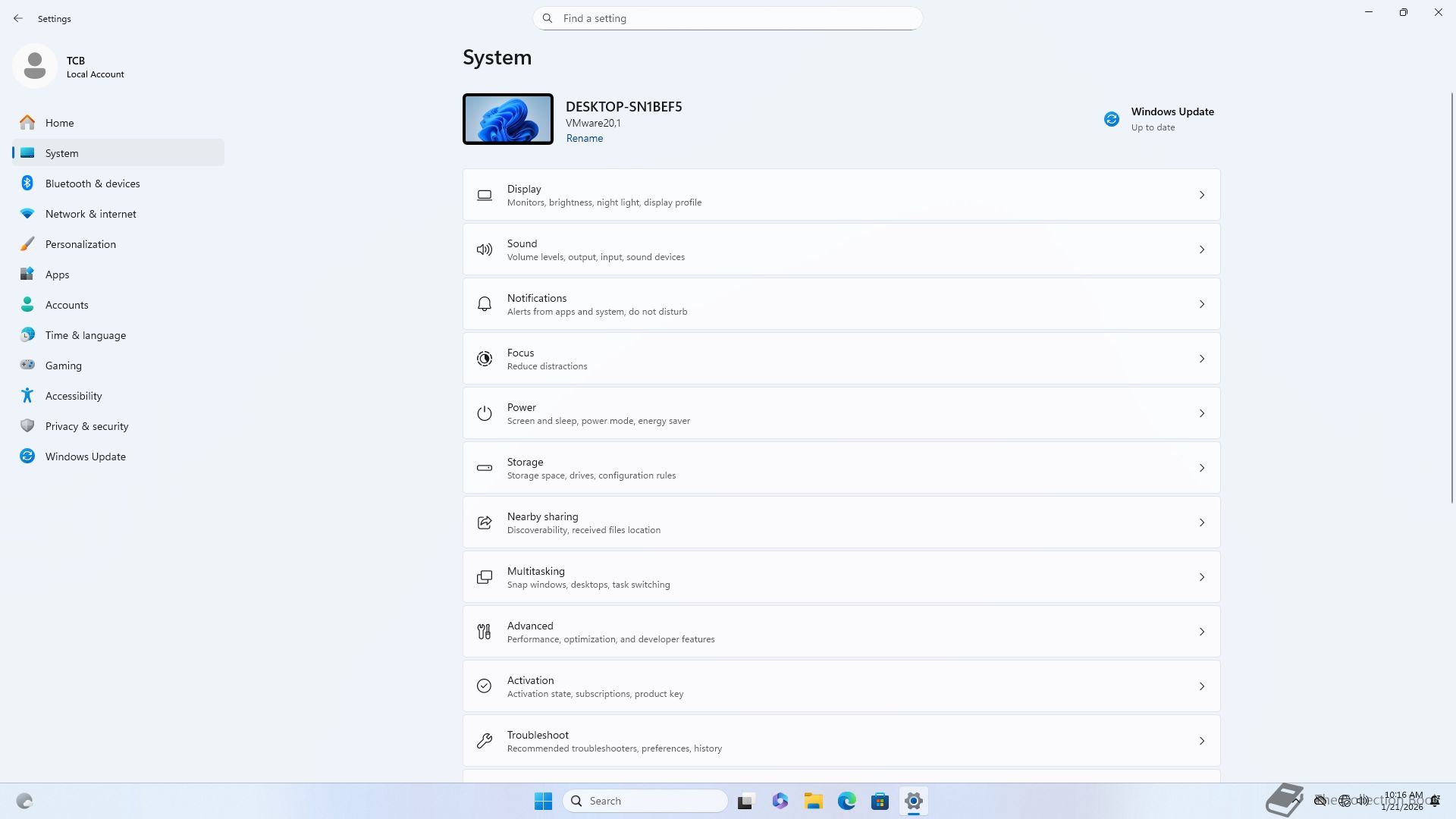Click the Accessibility figure icon in sidebar

(27, 396)
